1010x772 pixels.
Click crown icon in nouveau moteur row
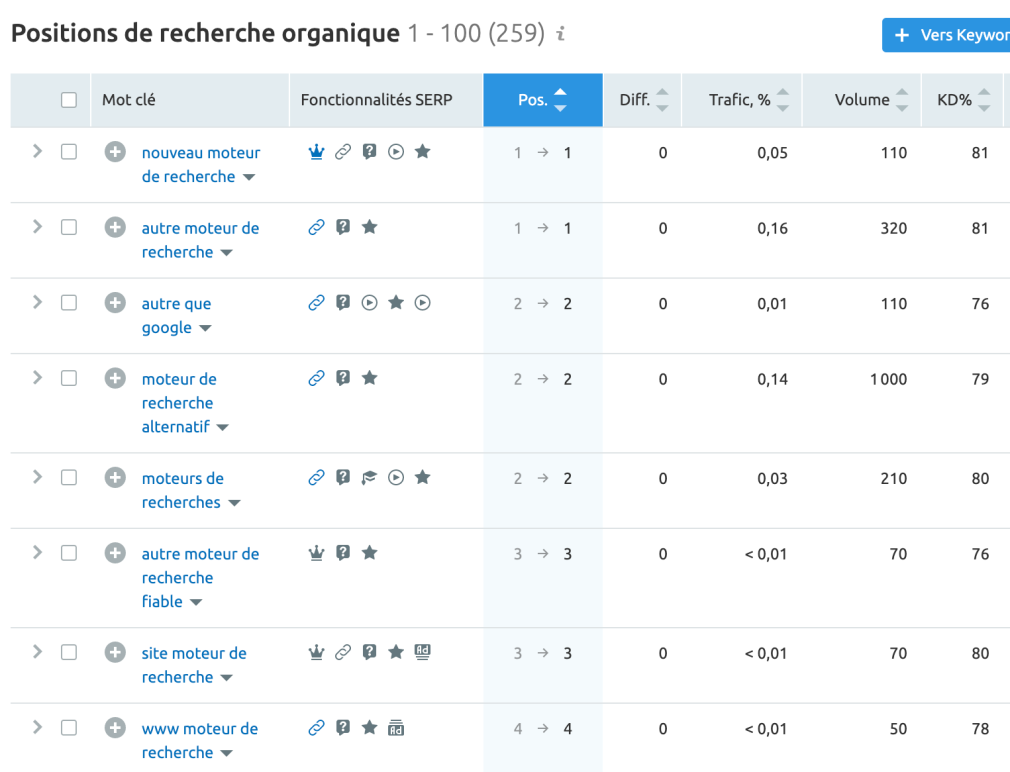[x=316, y=152]
